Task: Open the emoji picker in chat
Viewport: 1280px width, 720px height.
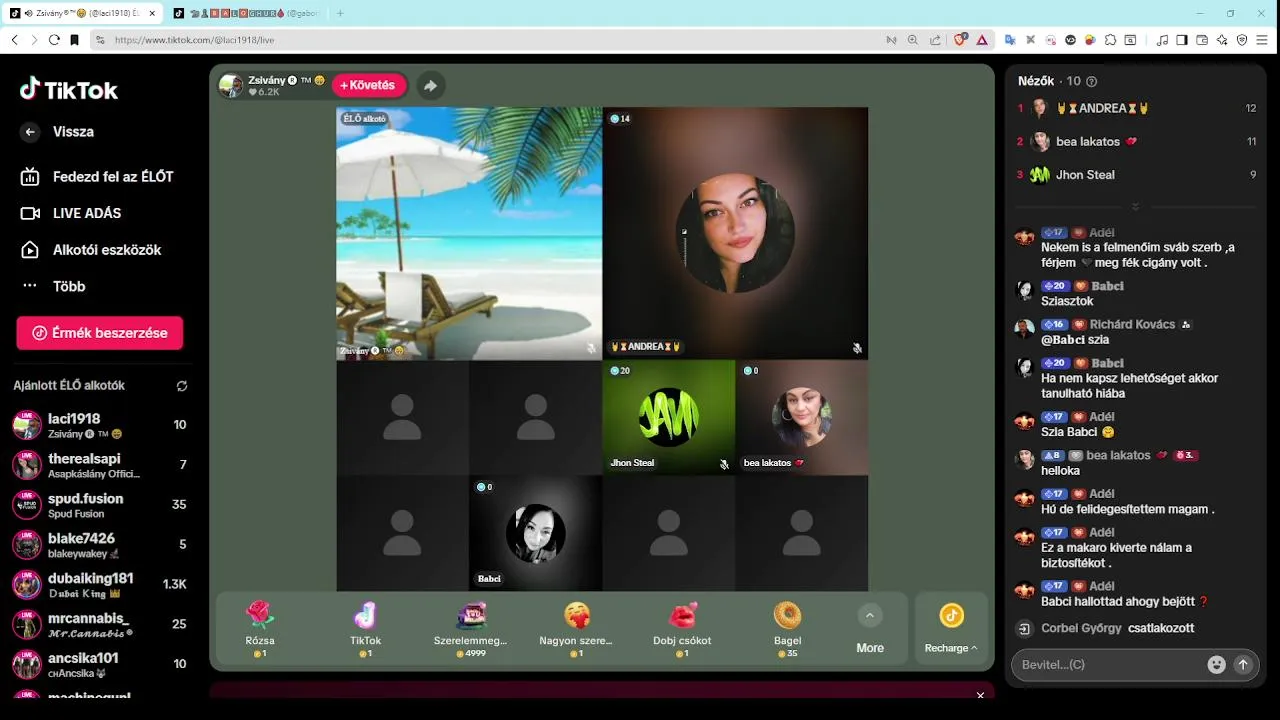Action: (1216, 664)
